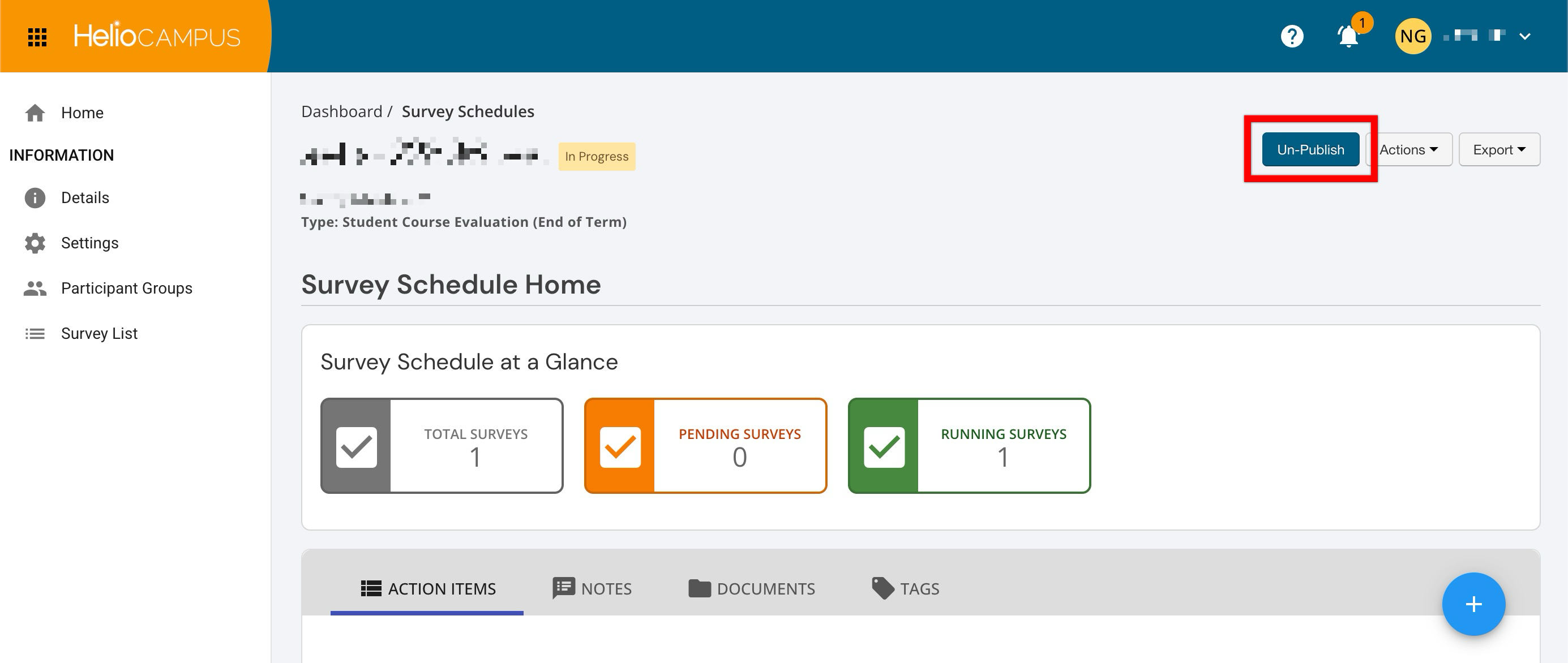
Task: Click the Running Surveys green checkmark
Action: 883,446
